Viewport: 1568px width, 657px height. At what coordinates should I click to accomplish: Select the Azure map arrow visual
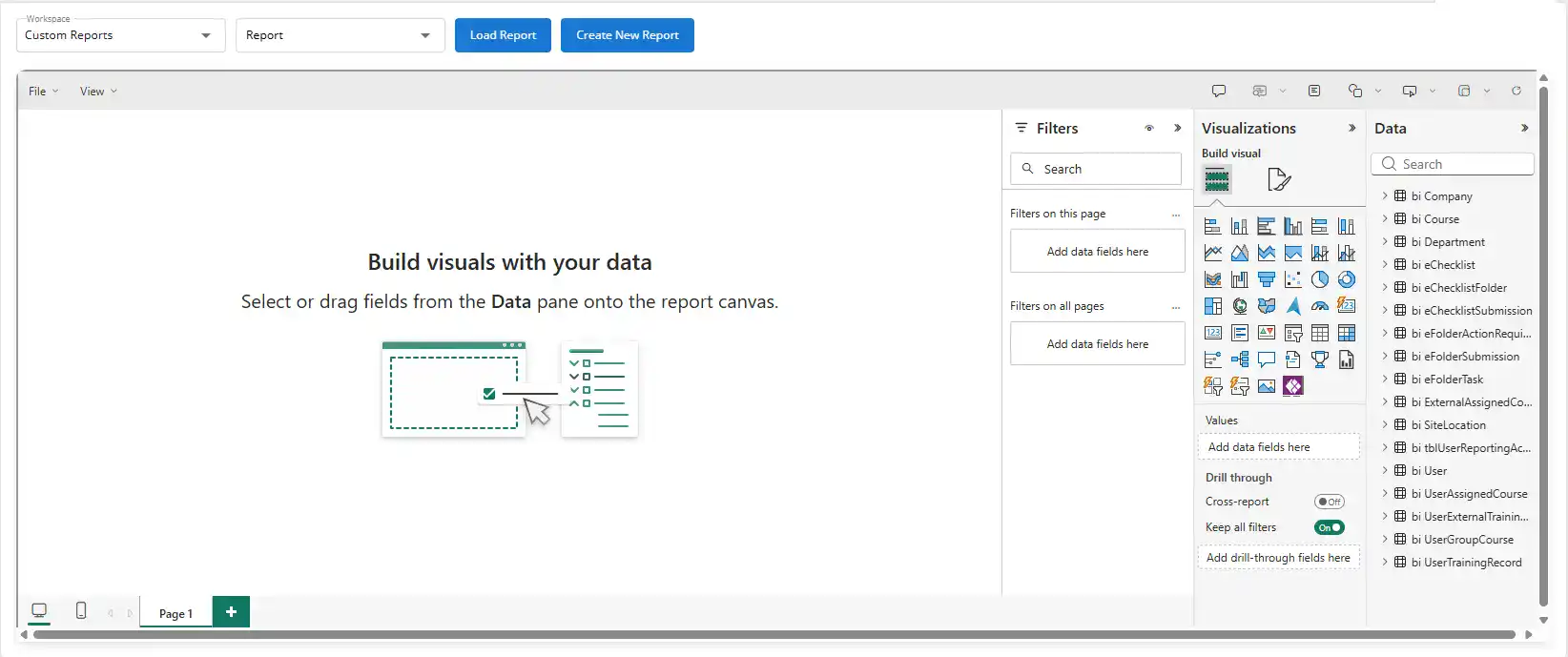click(1292, 306)
